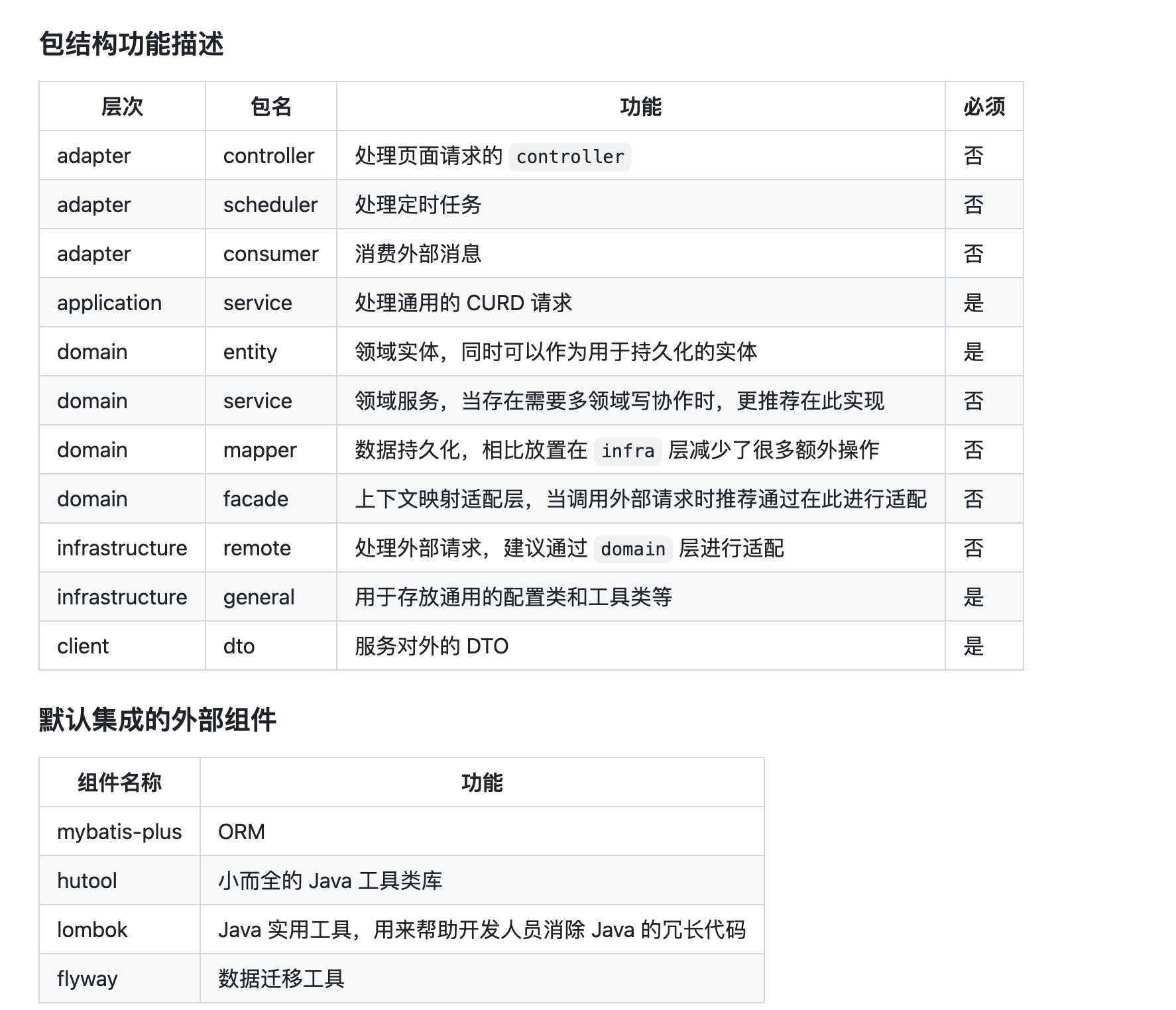The image size is (1176, 1010).
Task: Click domain in the entity row
Action: pyautogui.click(x=92, y=352)
